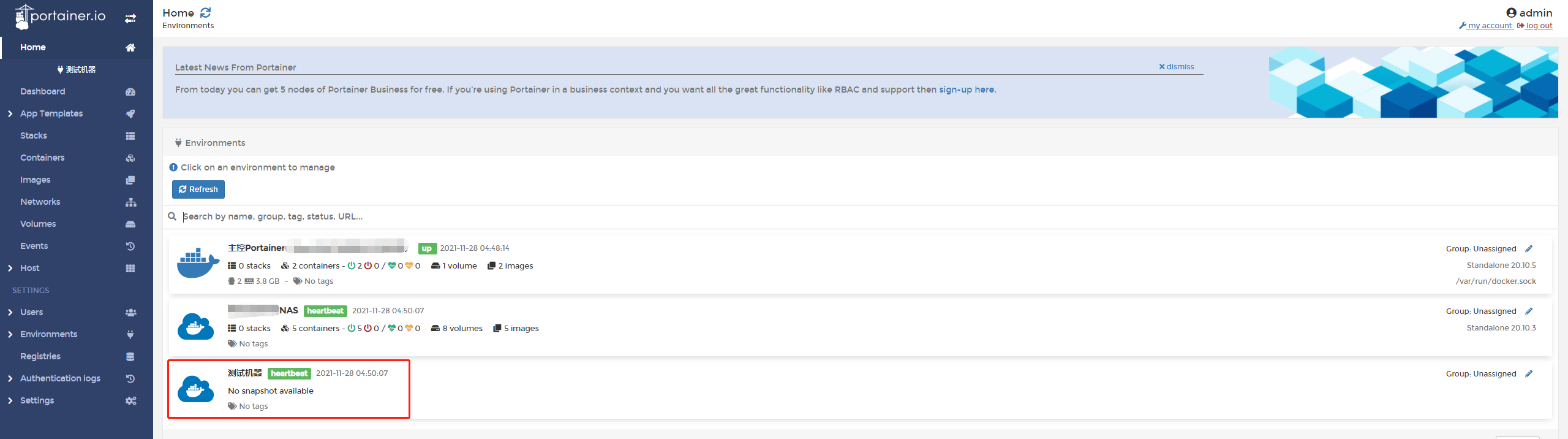
Task: Open Images in the sidebar
Action: (36, 180)
